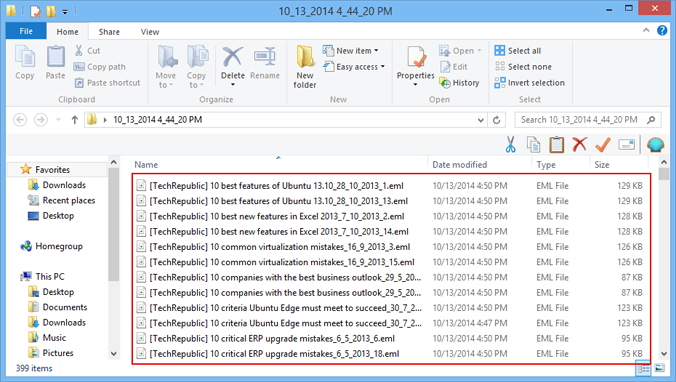The image size is (676, 382).
Task: Click the scissors cut icon in toolbar
Action: coord(510,144)
